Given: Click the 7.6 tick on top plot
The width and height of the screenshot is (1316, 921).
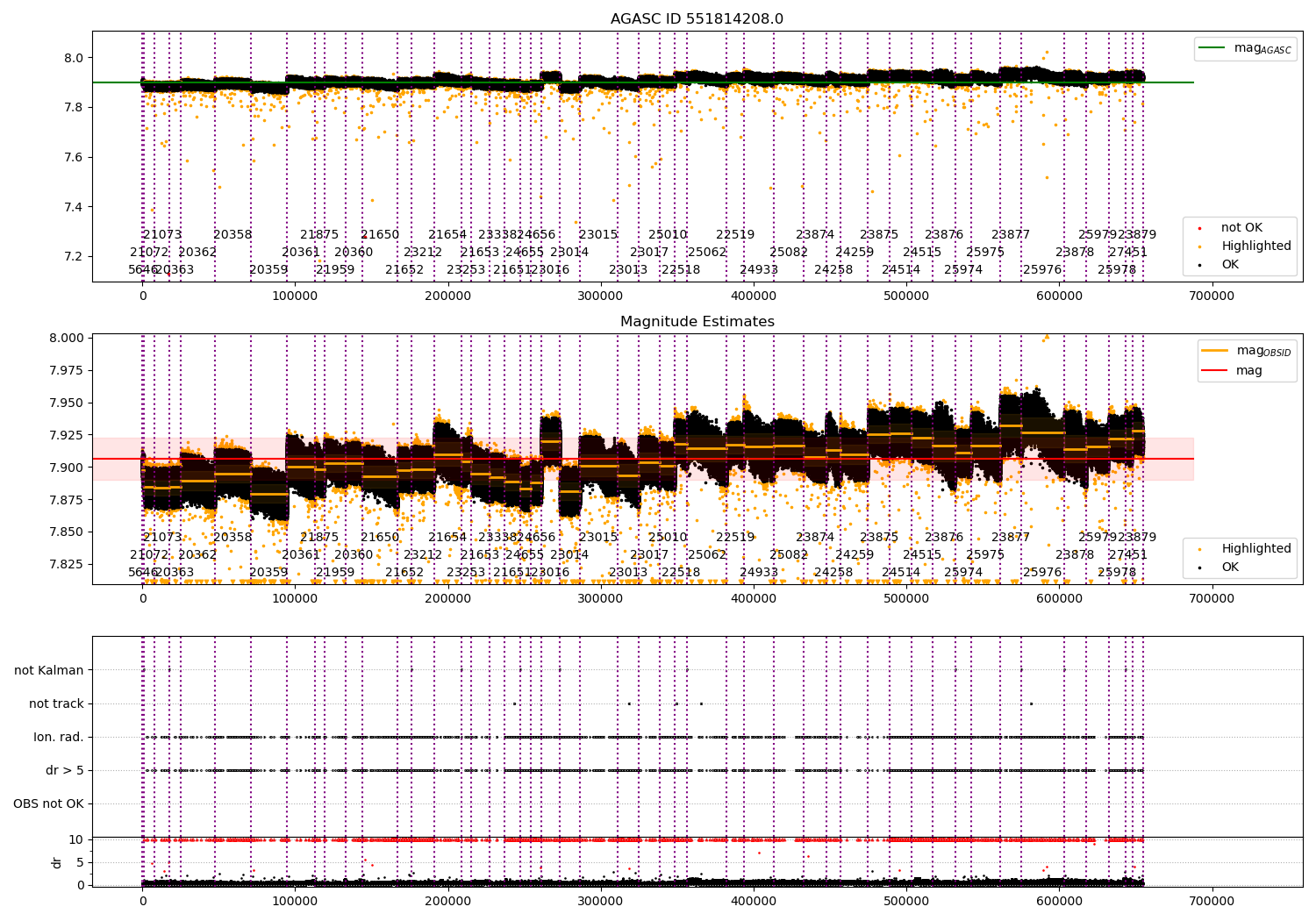Looking at the screenshot, I should coord(74,158).
